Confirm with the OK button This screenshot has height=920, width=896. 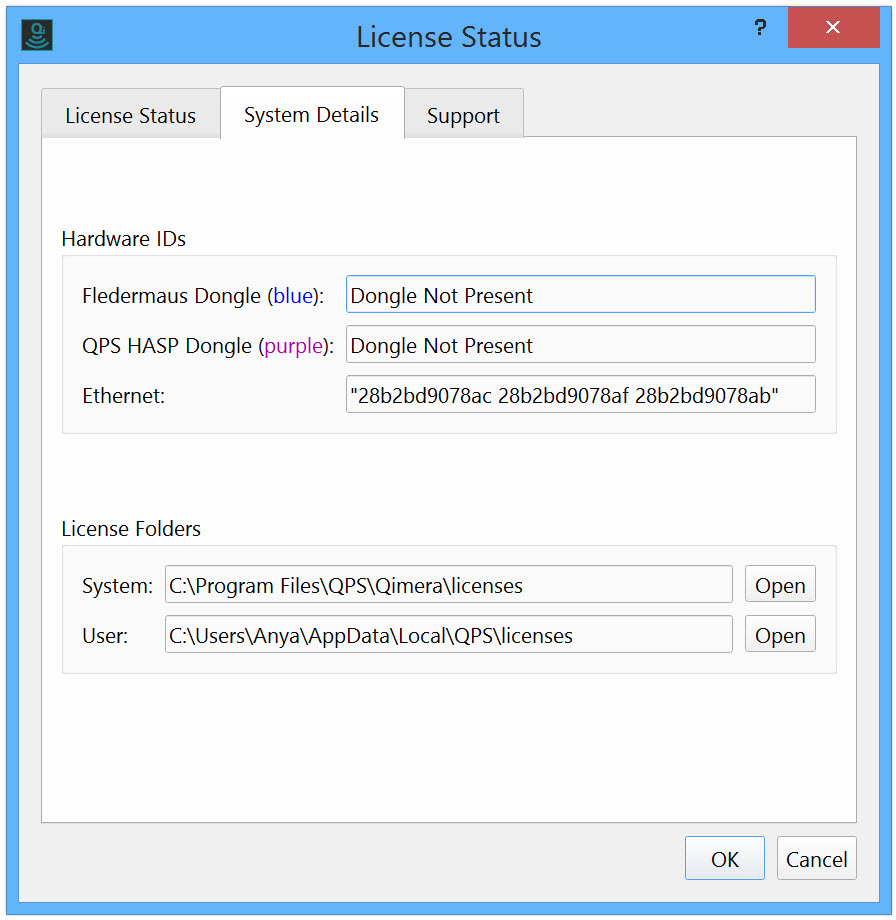(x=725, y=858)
